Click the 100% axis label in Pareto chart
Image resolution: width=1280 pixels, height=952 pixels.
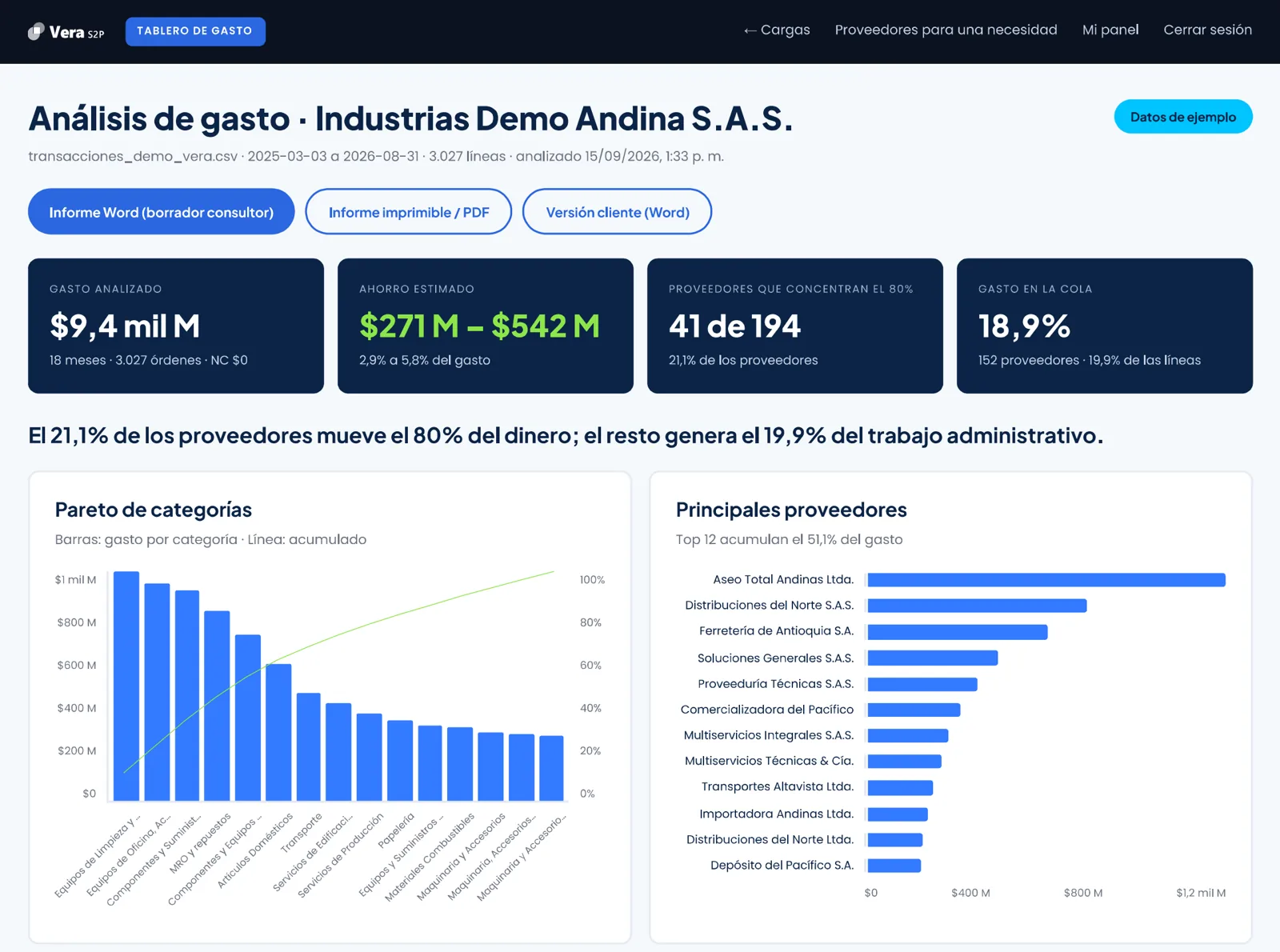[592, 580]
